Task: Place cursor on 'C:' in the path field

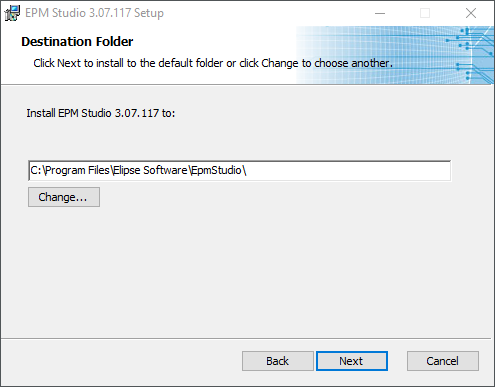Action: [35, 170]
